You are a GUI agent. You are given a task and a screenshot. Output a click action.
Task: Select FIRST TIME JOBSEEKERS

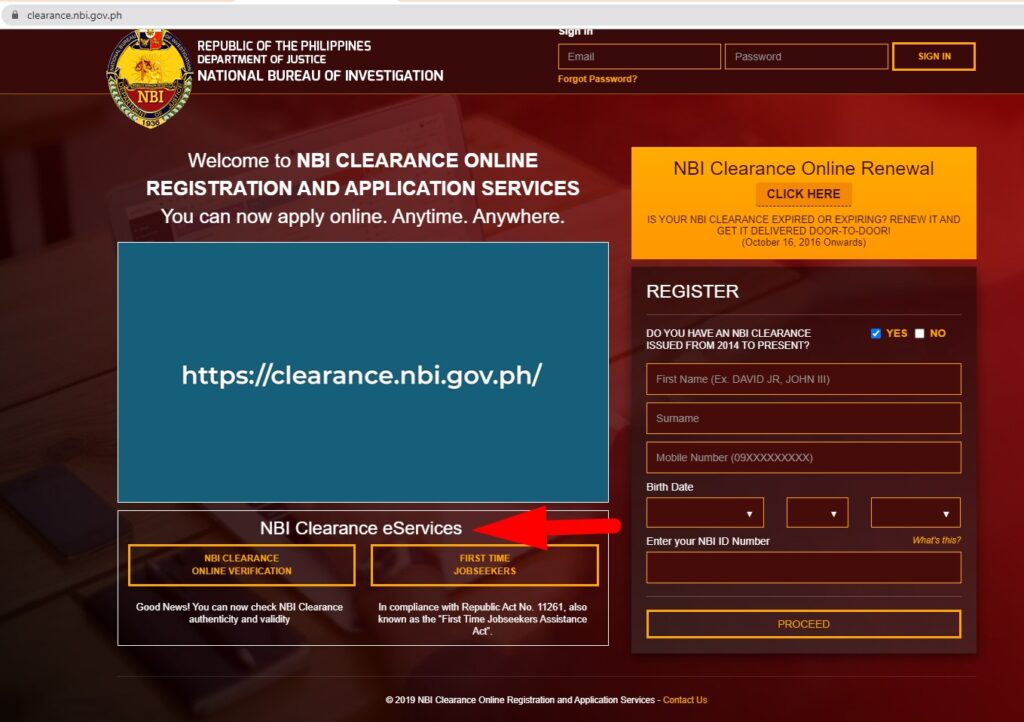(x=484, y=565)
